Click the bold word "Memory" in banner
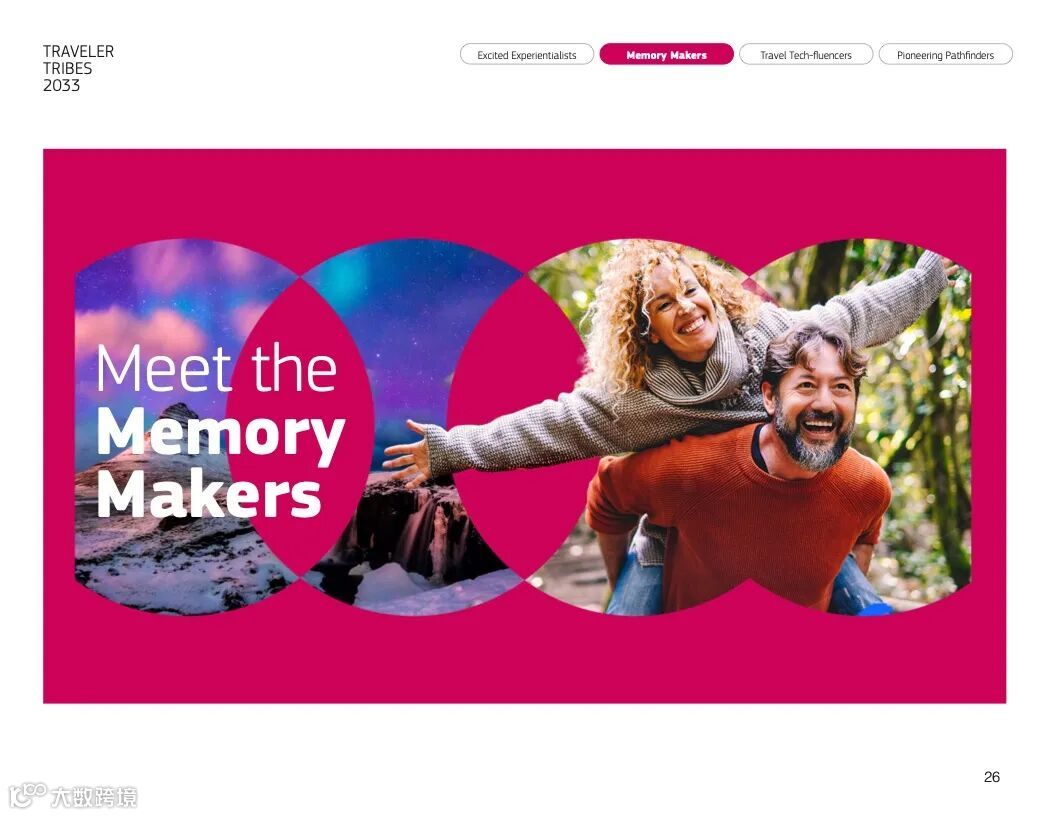The width and height of the screenshot is (1056, 816). (x=221, y=434)
